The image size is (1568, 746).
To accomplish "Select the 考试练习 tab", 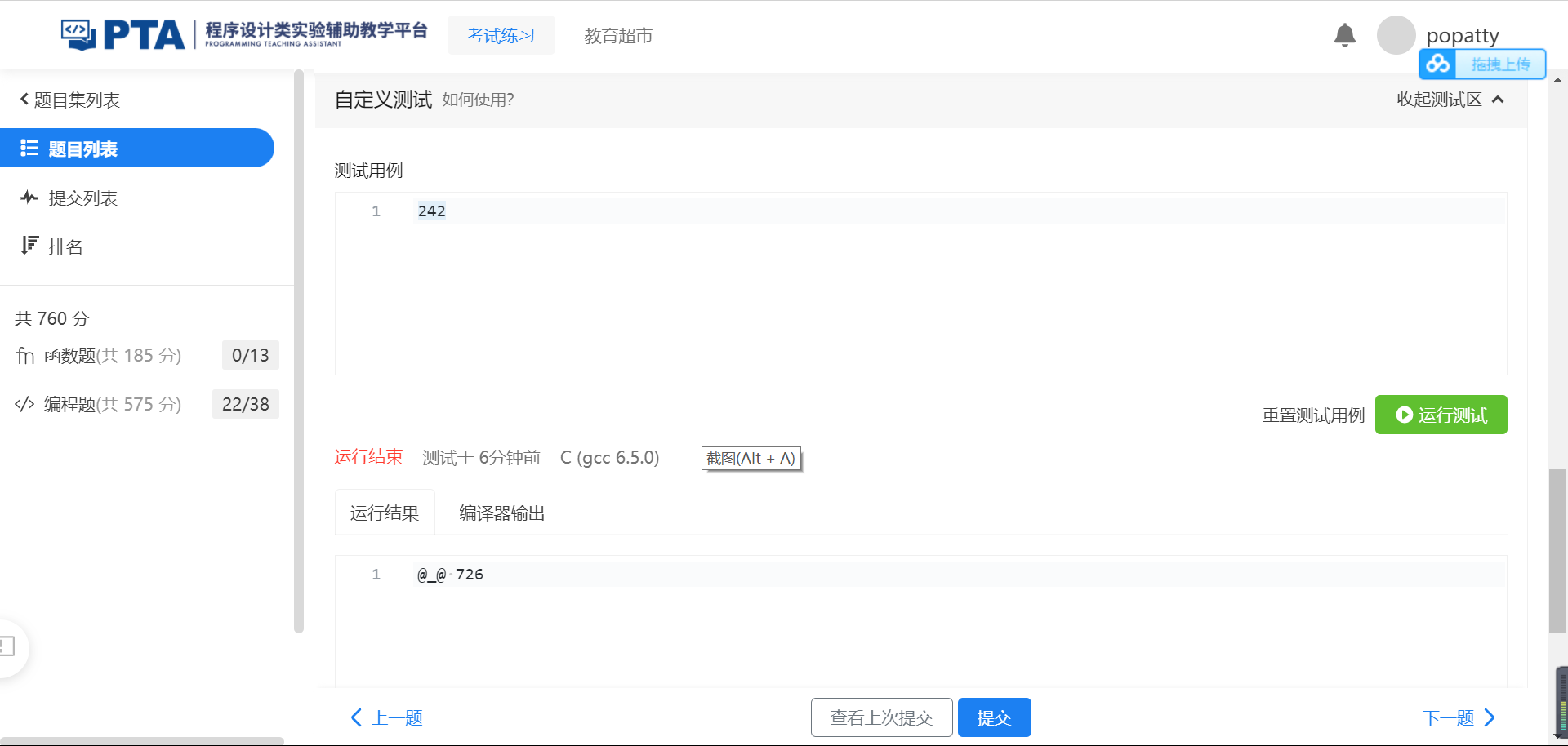I will 501,35.
